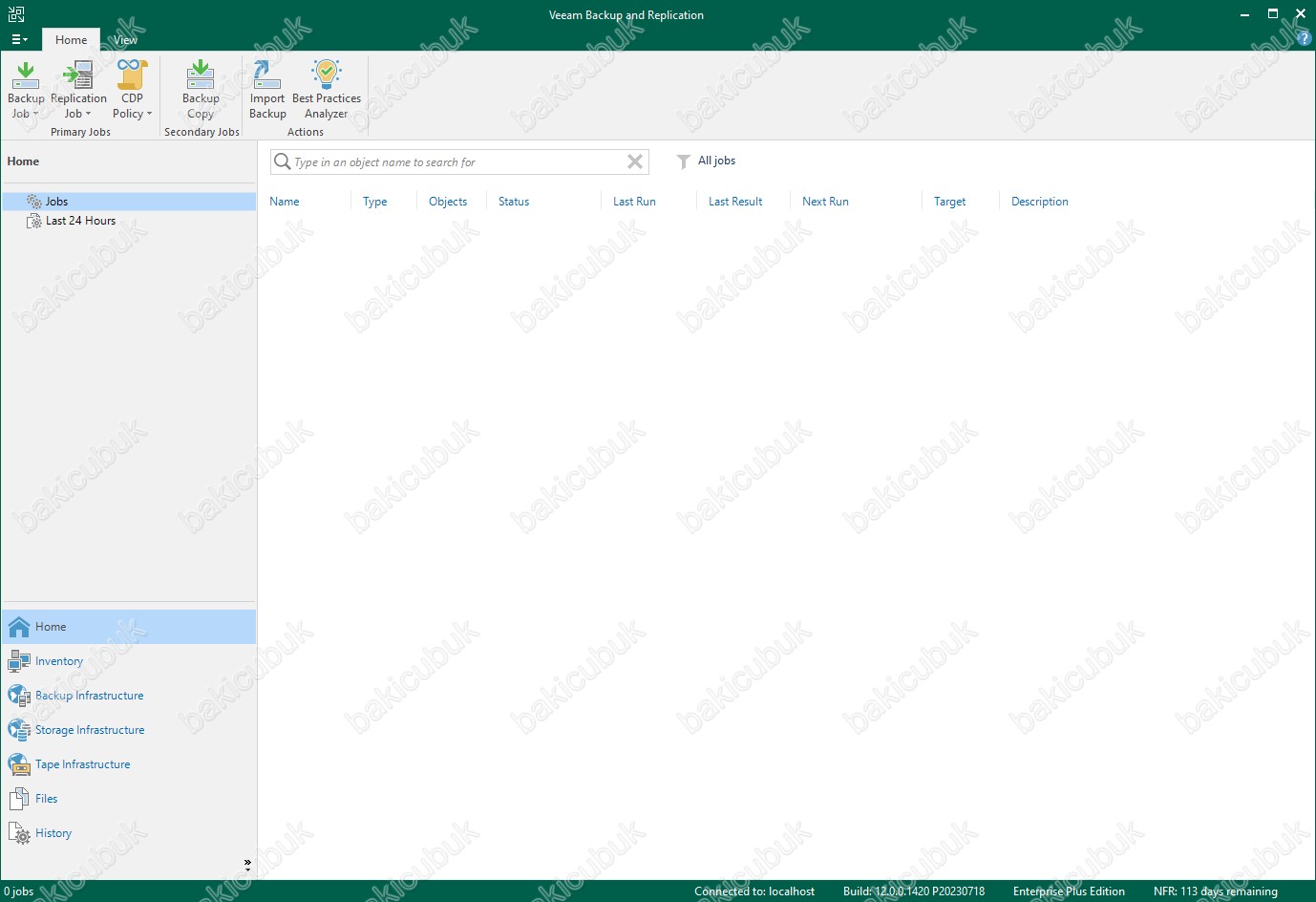Click the Veeam application icon in title bar

point(16,14)
